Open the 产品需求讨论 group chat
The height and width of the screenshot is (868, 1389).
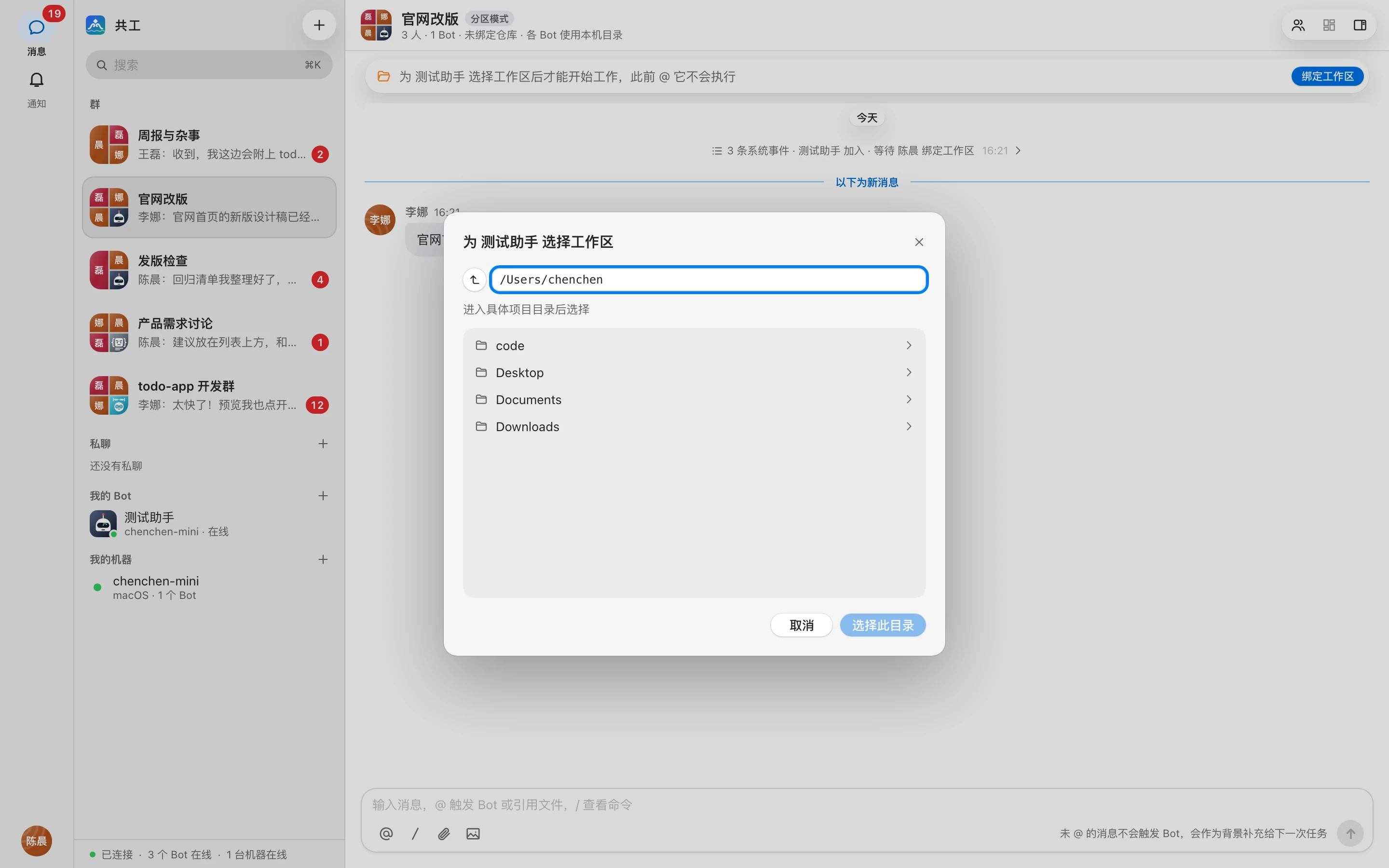(209, 333)
